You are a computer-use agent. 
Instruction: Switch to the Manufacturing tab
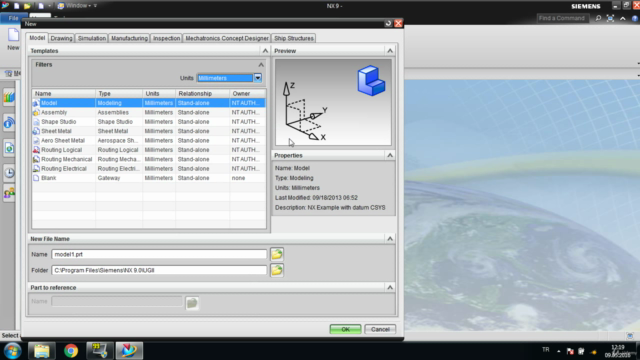pos(129,38)
